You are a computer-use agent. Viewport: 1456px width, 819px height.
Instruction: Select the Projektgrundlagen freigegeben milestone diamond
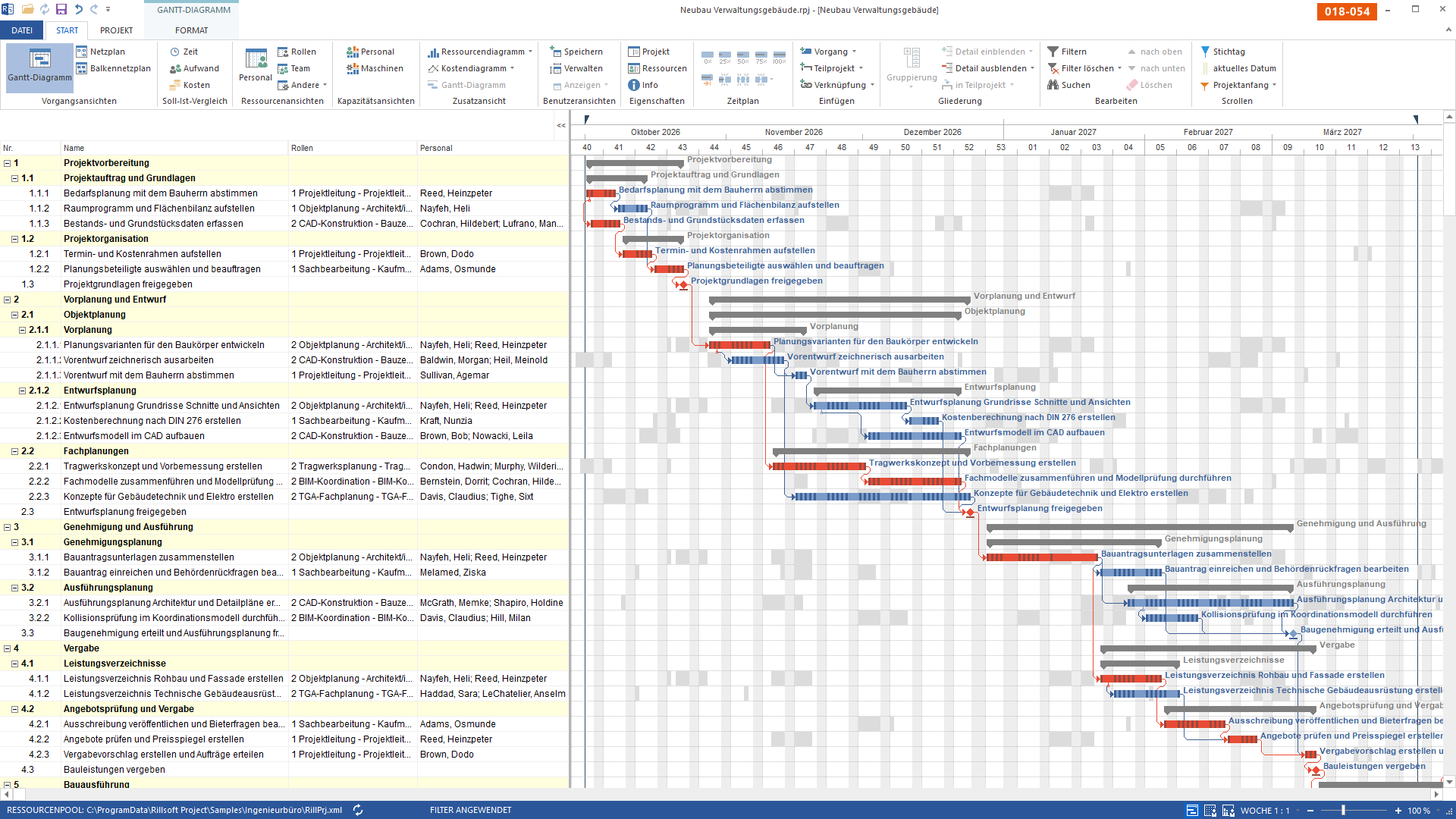click(x=683, y=284)
